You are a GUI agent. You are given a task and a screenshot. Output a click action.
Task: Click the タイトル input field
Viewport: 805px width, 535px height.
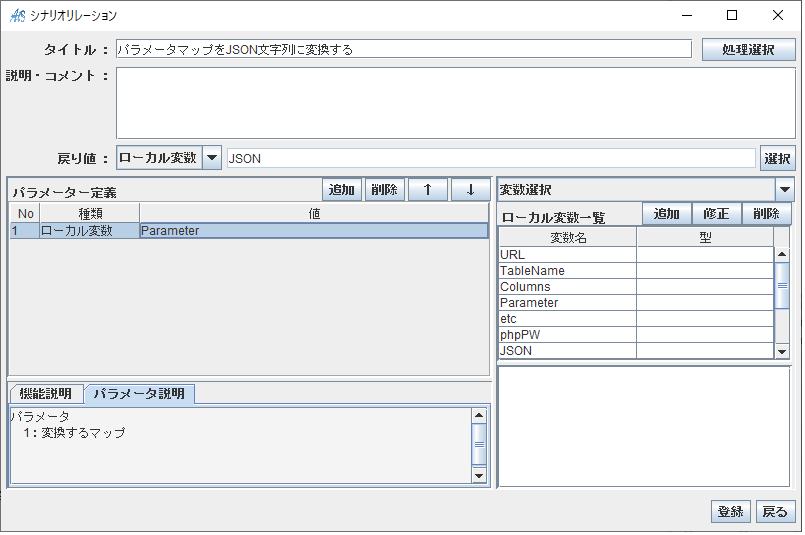404,49
